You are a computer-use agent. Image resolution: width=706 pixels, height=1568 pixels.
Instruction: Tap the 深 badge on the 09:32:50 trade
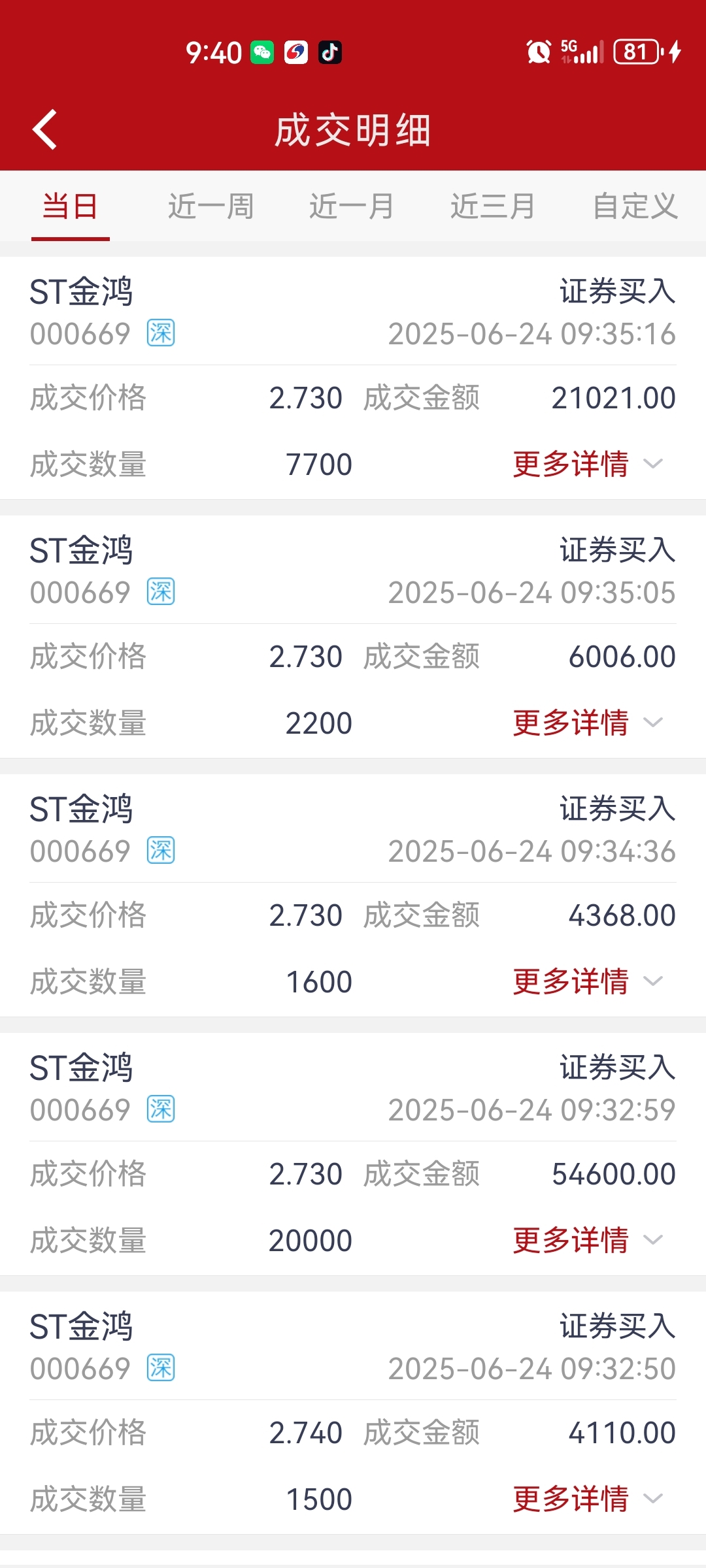(161, 1368)
